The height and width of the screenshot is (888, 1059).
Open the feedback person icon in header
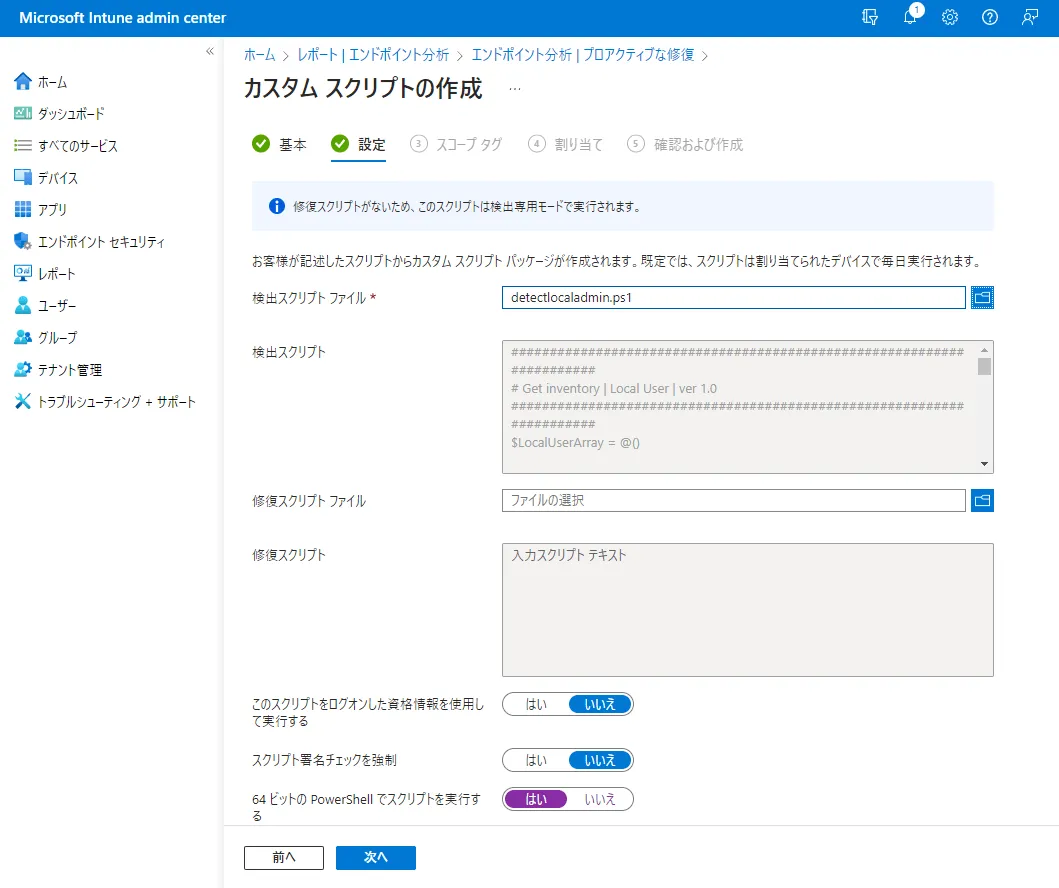pyautogui.click(x=1030, y=18)
